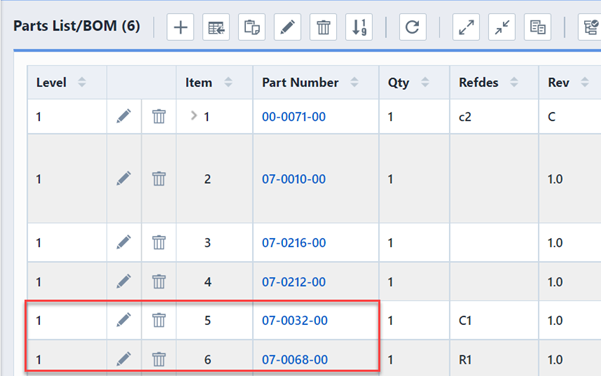Click the expand all arrows toolbar icon
Image resolution: width=601 pixels, height=376 pixels.
(x=466, y=27)
